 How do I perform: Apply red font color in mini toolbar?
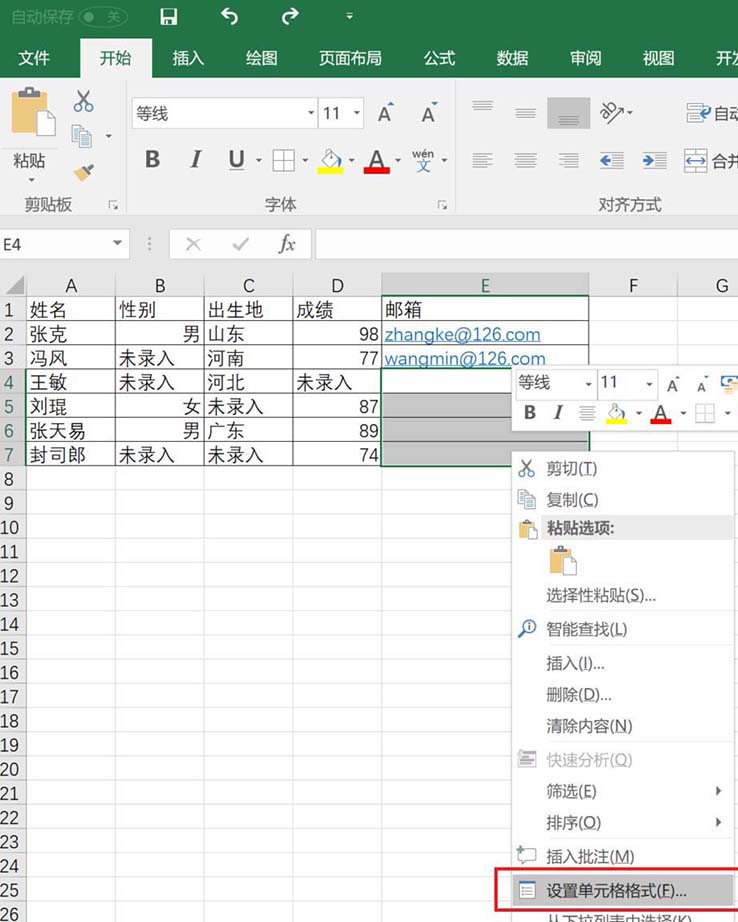[x=661, y=413]
